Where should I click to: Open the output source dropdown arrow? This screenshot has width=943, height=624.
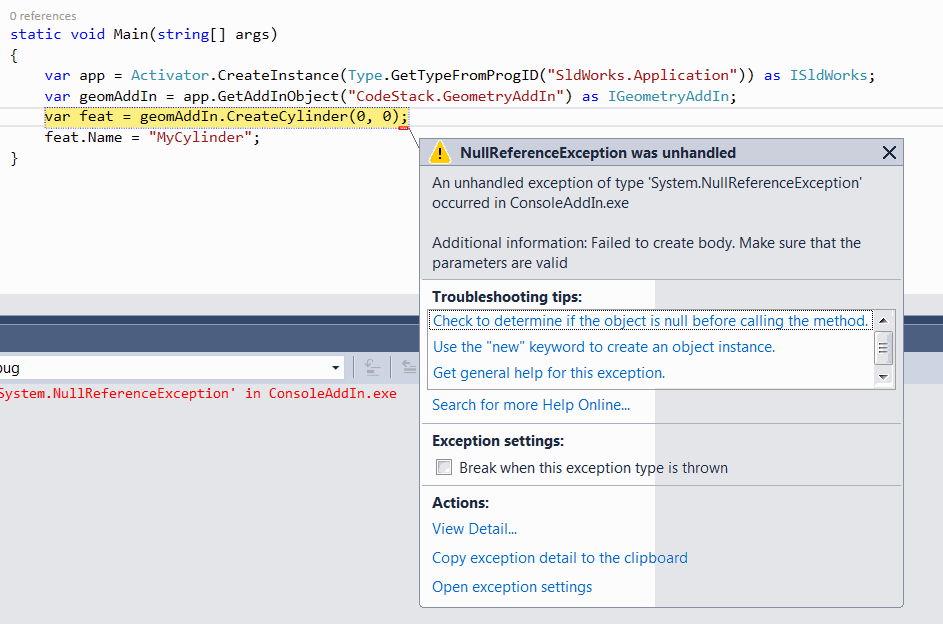point(336,367)
